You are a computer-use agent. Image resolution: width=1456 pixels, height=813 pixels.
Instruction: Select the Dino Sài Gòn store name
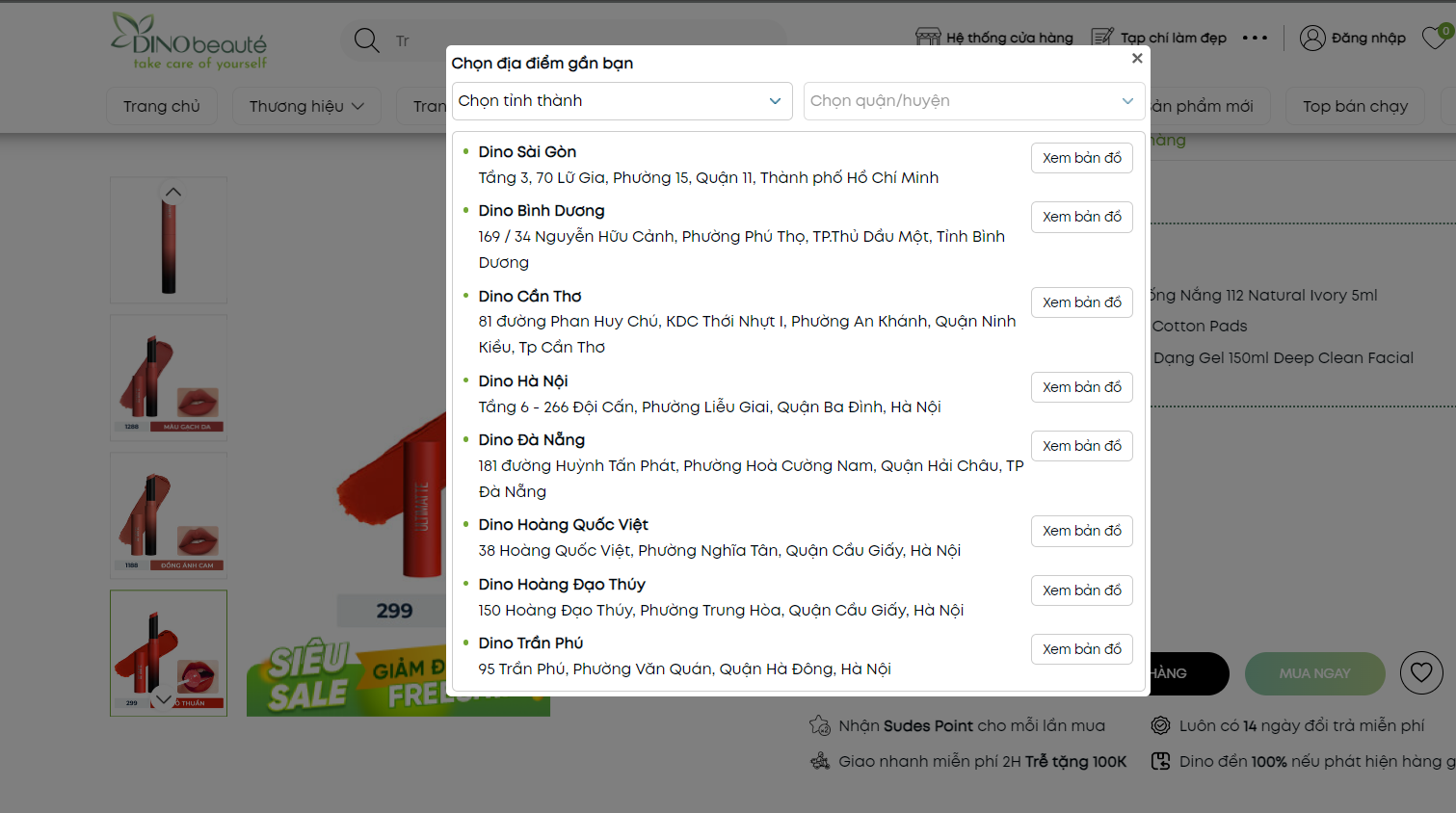pos(527,152)
